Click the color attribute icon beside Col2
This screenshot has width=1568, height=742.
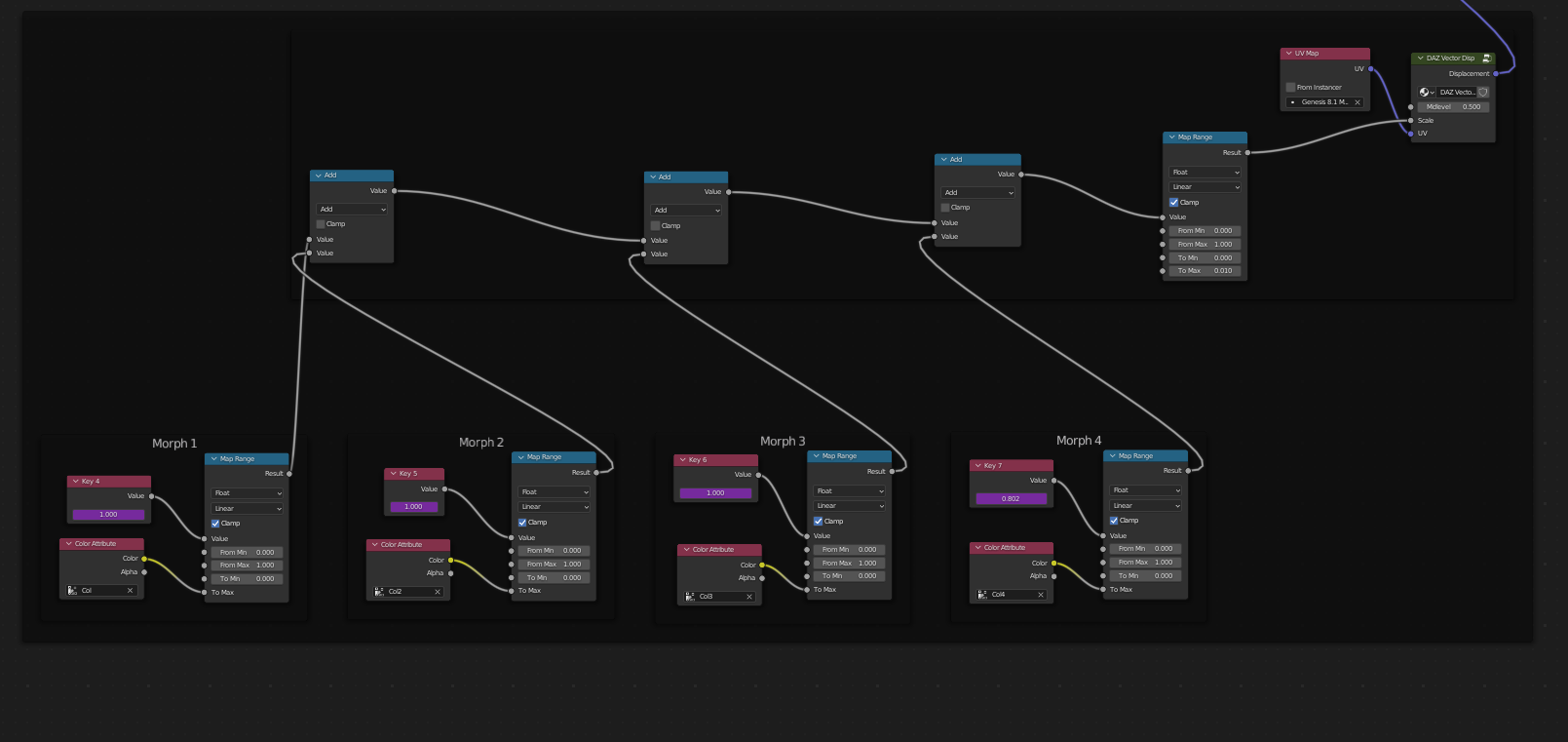point(379,592)
